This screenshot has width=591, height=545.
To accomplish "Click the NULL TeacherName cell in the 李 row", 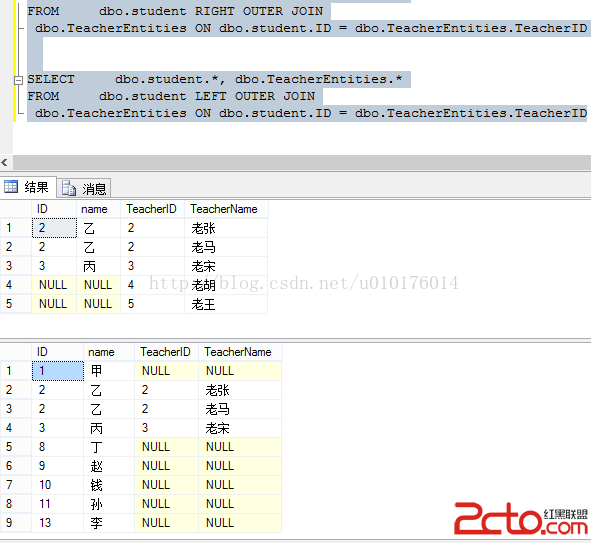I will (240, 523).
